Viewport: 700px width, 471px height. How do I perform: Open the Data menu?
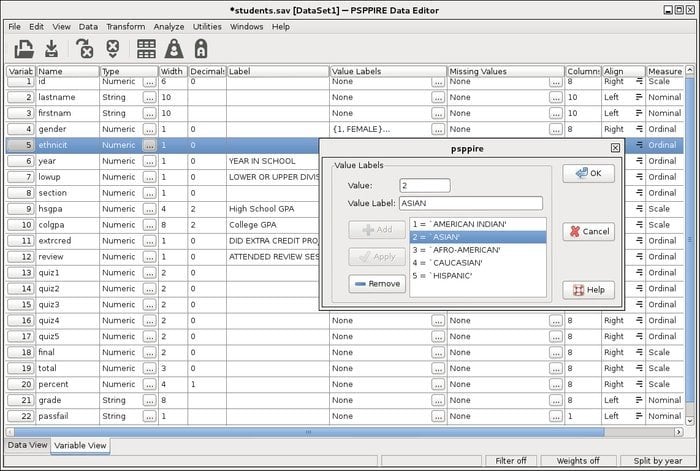pos(88,27)
